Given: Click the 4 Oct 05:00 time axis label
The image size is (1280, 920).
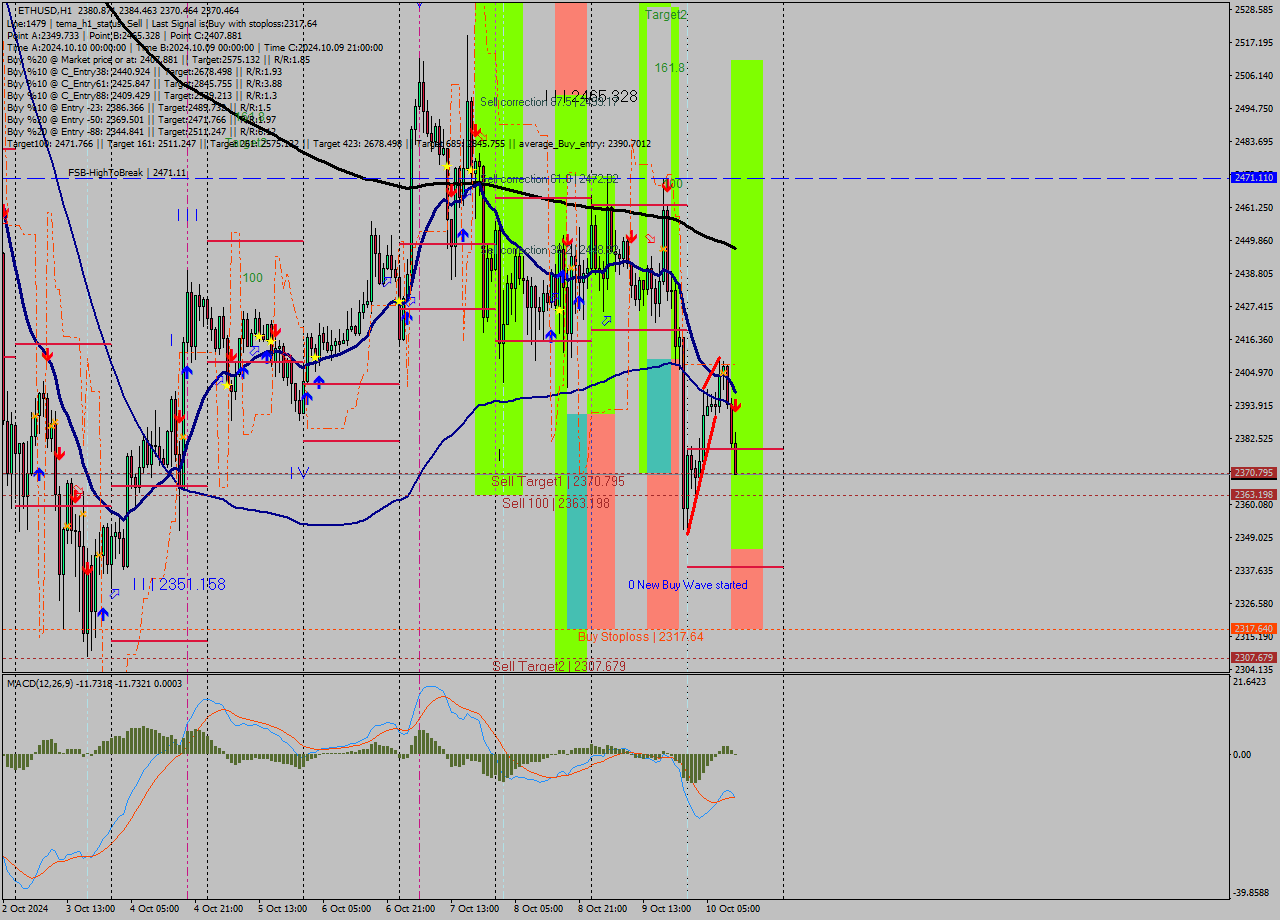Looking at the screenshot, I should pos(154,909).
